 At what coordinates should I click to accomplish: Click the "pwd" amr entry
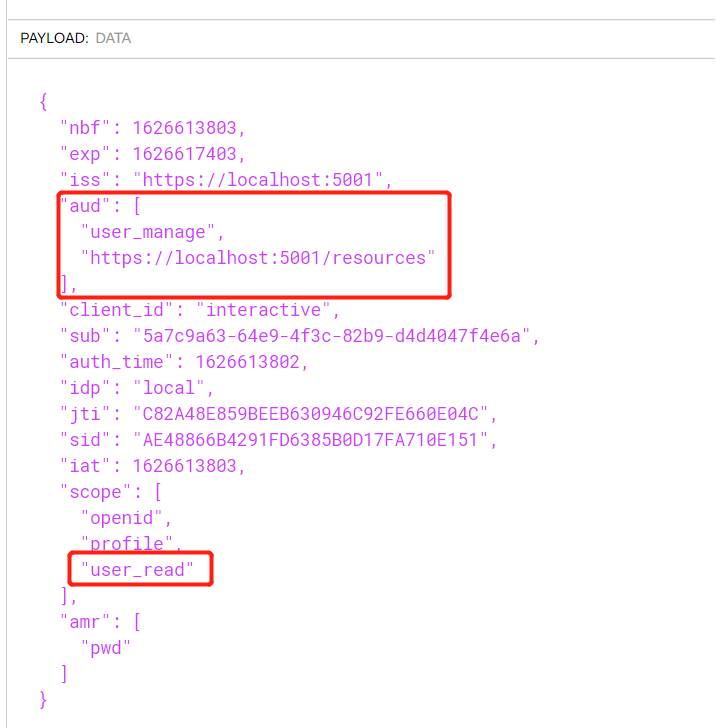105,648
